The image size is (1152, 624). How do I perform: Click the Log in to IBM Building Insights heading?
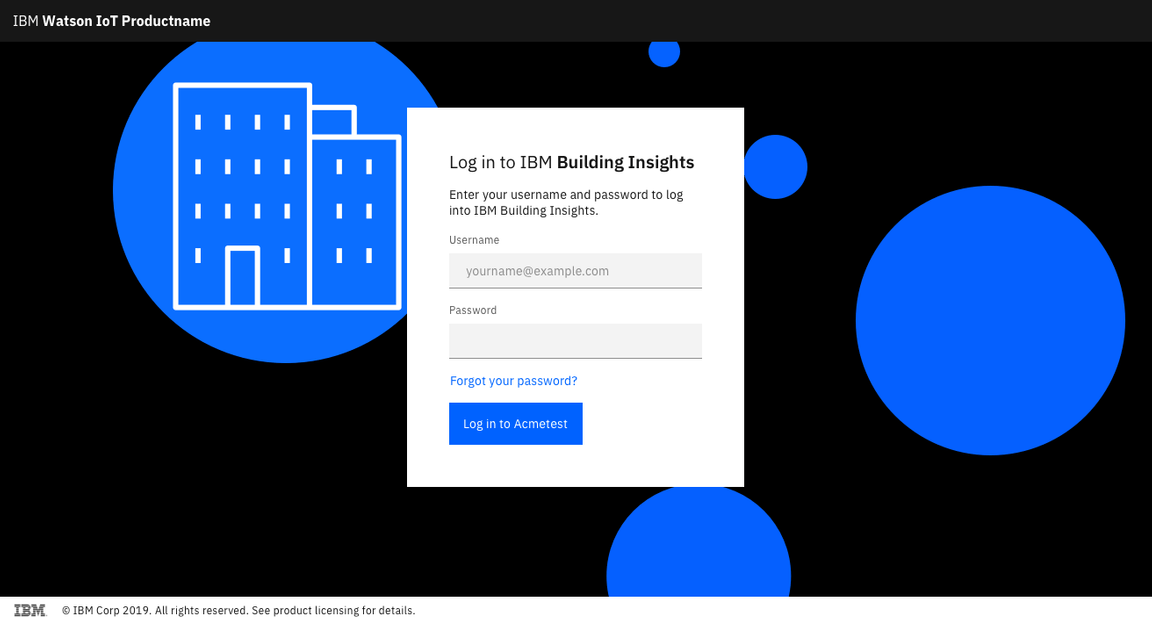pos(571,161)
